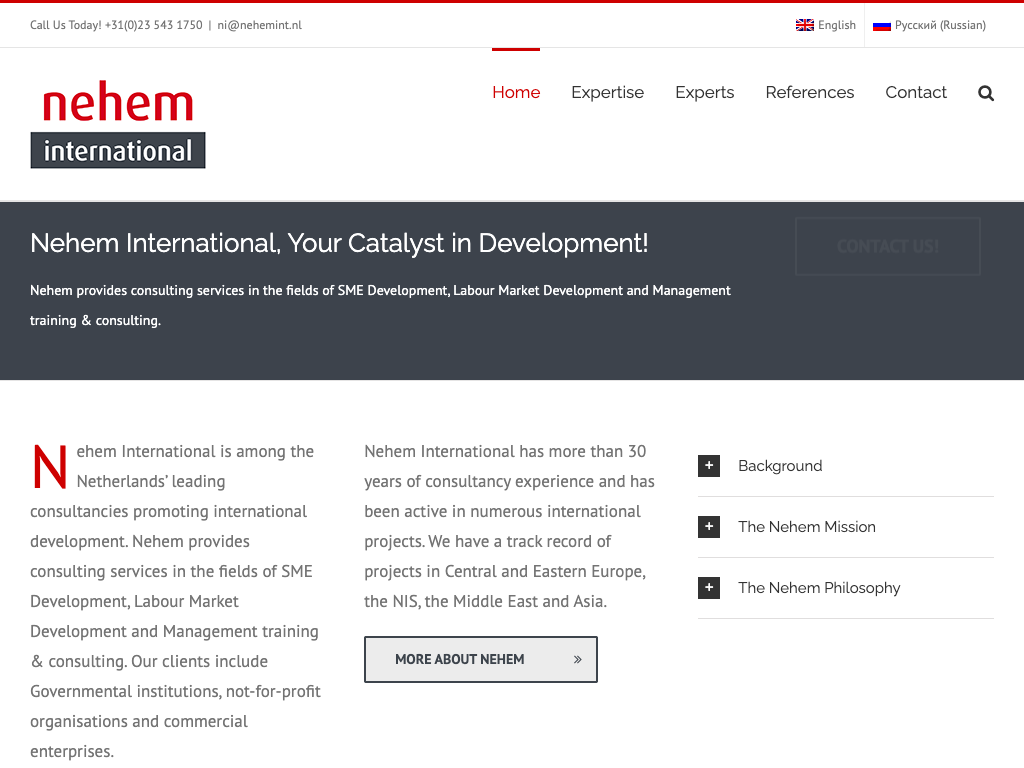Switch language to Русский (Russian)
Screen dimensions: 1024x768
point(939,25)
